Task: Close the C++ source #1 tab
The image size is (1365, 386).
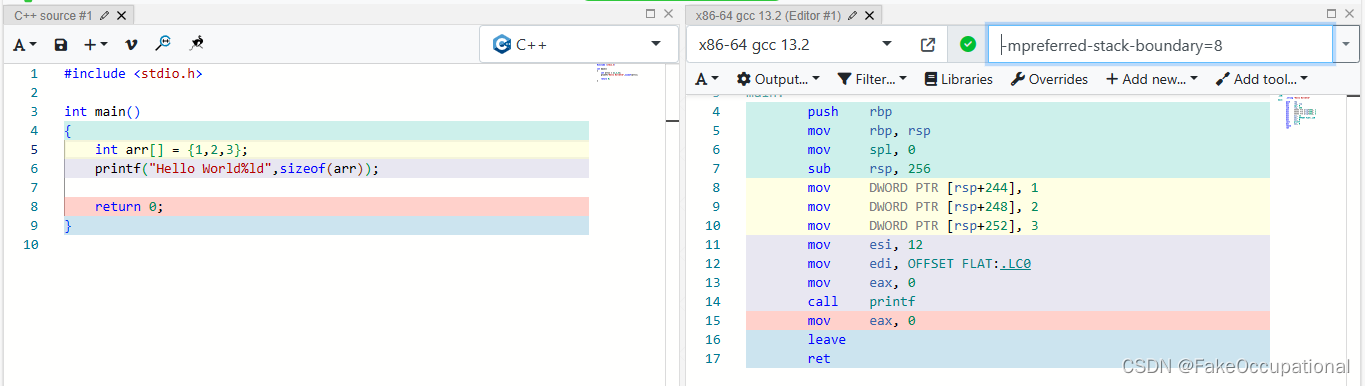Action: coord(122,16)
